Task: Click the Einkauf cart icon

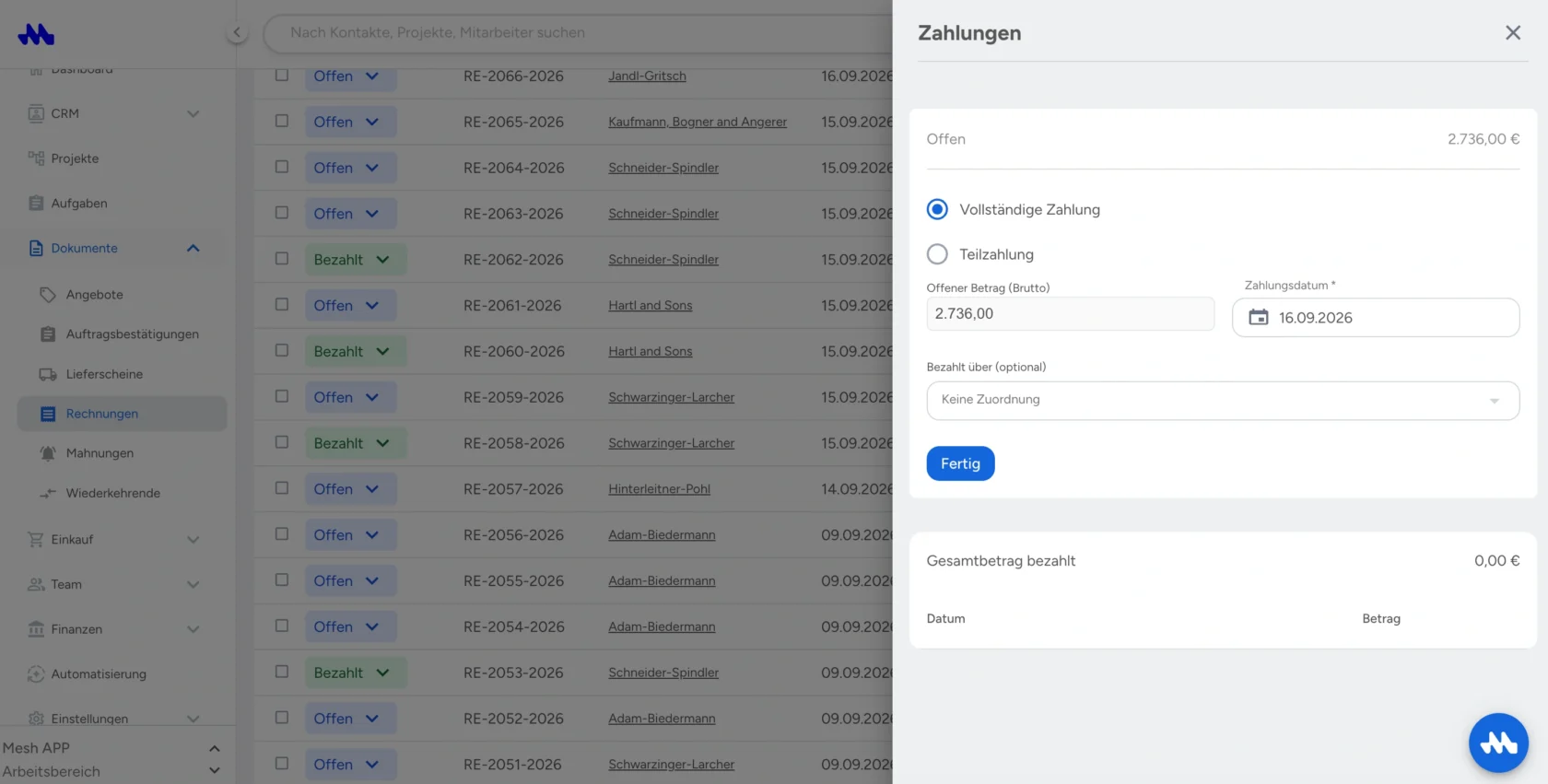Action: pos(36,539)
